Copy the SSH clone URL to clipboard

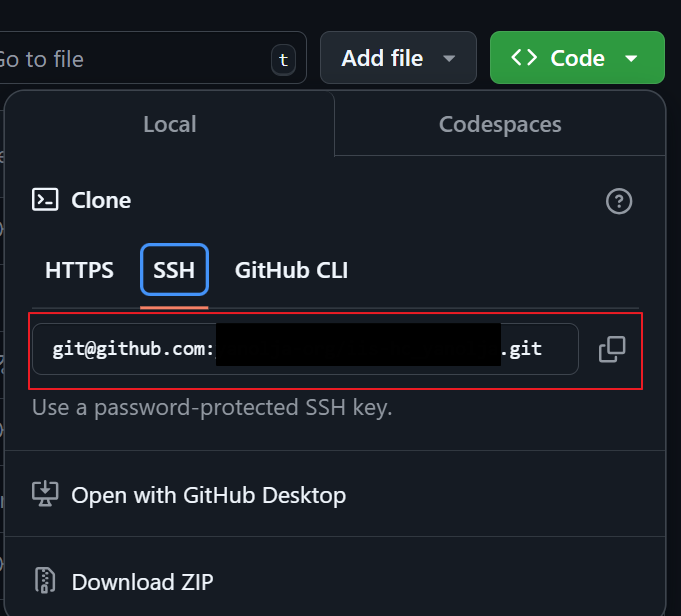(612, 349)
